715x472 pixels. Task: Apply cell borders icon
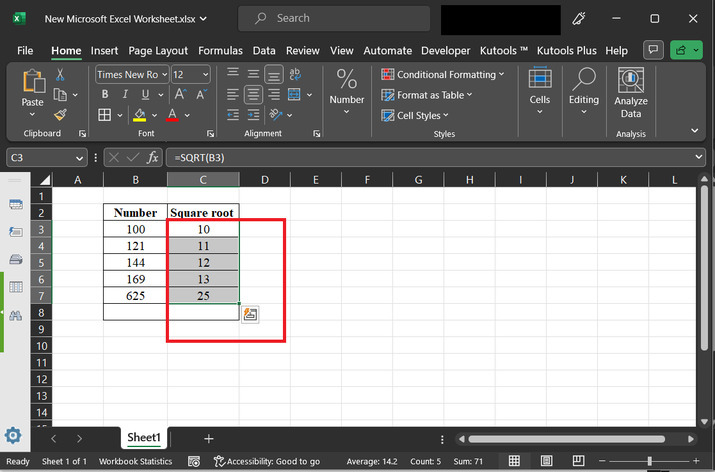click(104, 115)
